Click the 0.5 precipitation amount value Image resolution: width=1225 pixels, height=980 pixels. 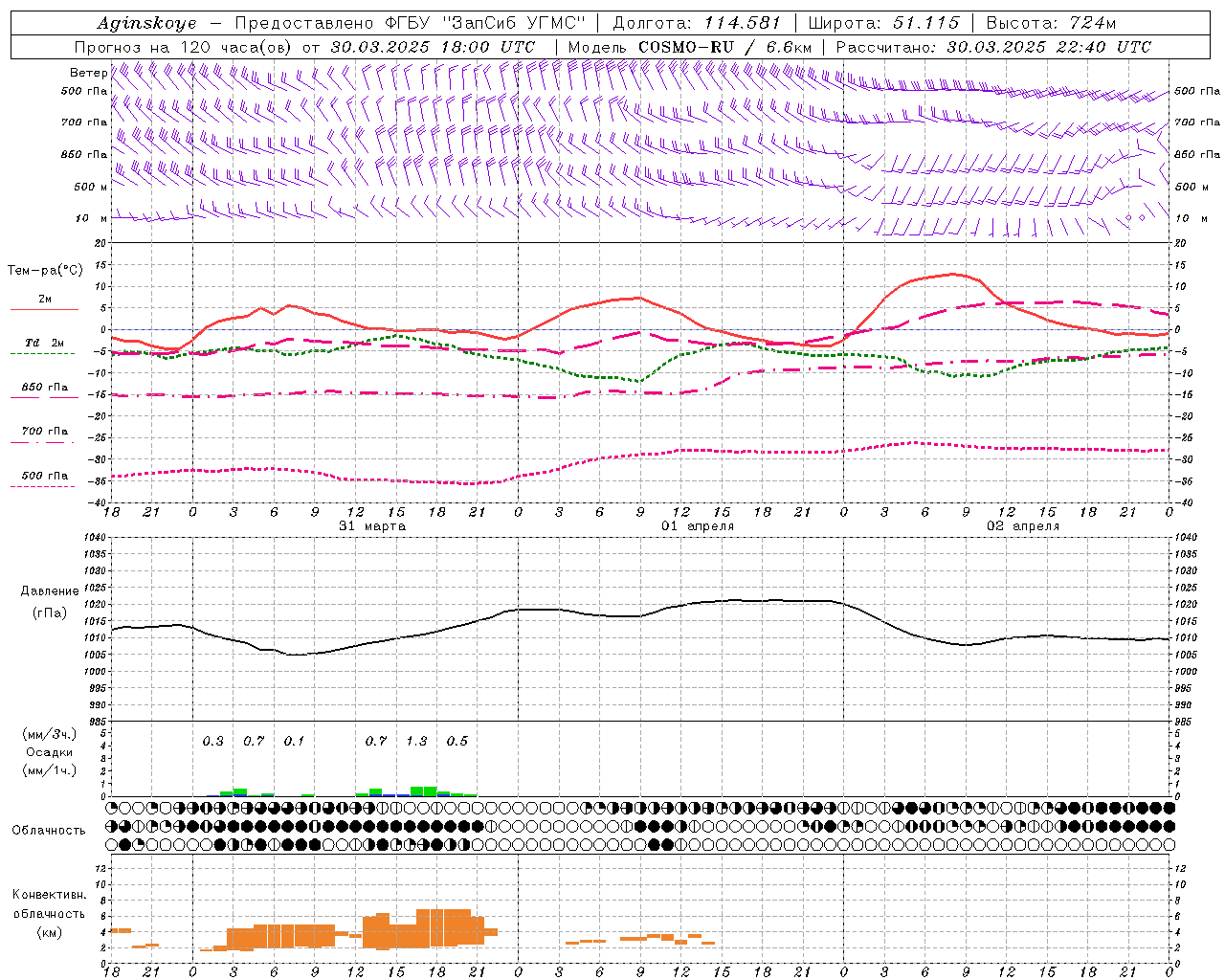[457, 741]
